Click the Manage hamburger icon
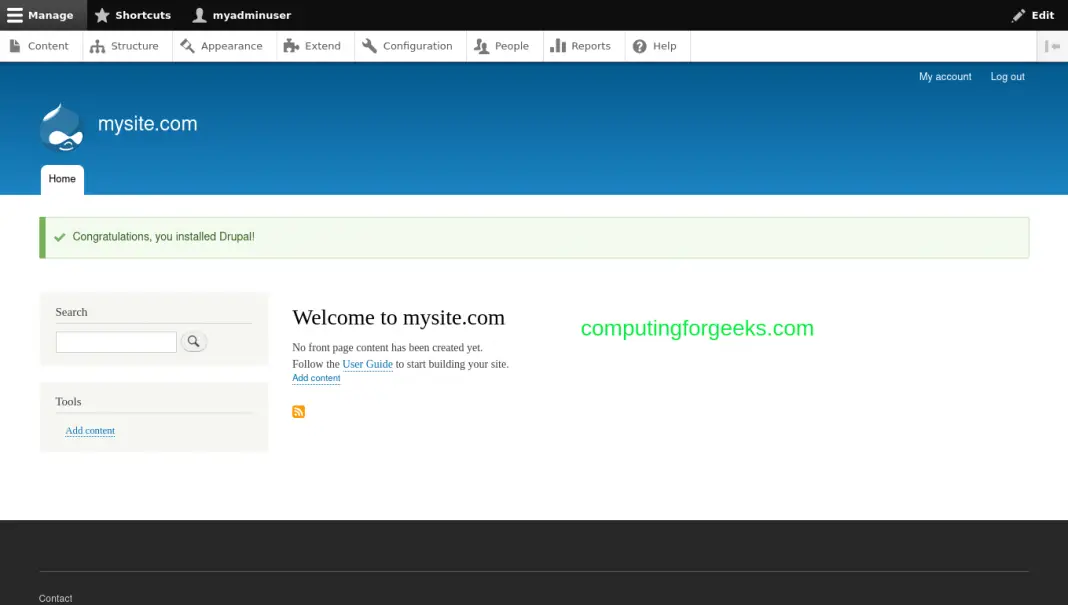Screen dimensions: 1068x605 (x=14, y=15)
